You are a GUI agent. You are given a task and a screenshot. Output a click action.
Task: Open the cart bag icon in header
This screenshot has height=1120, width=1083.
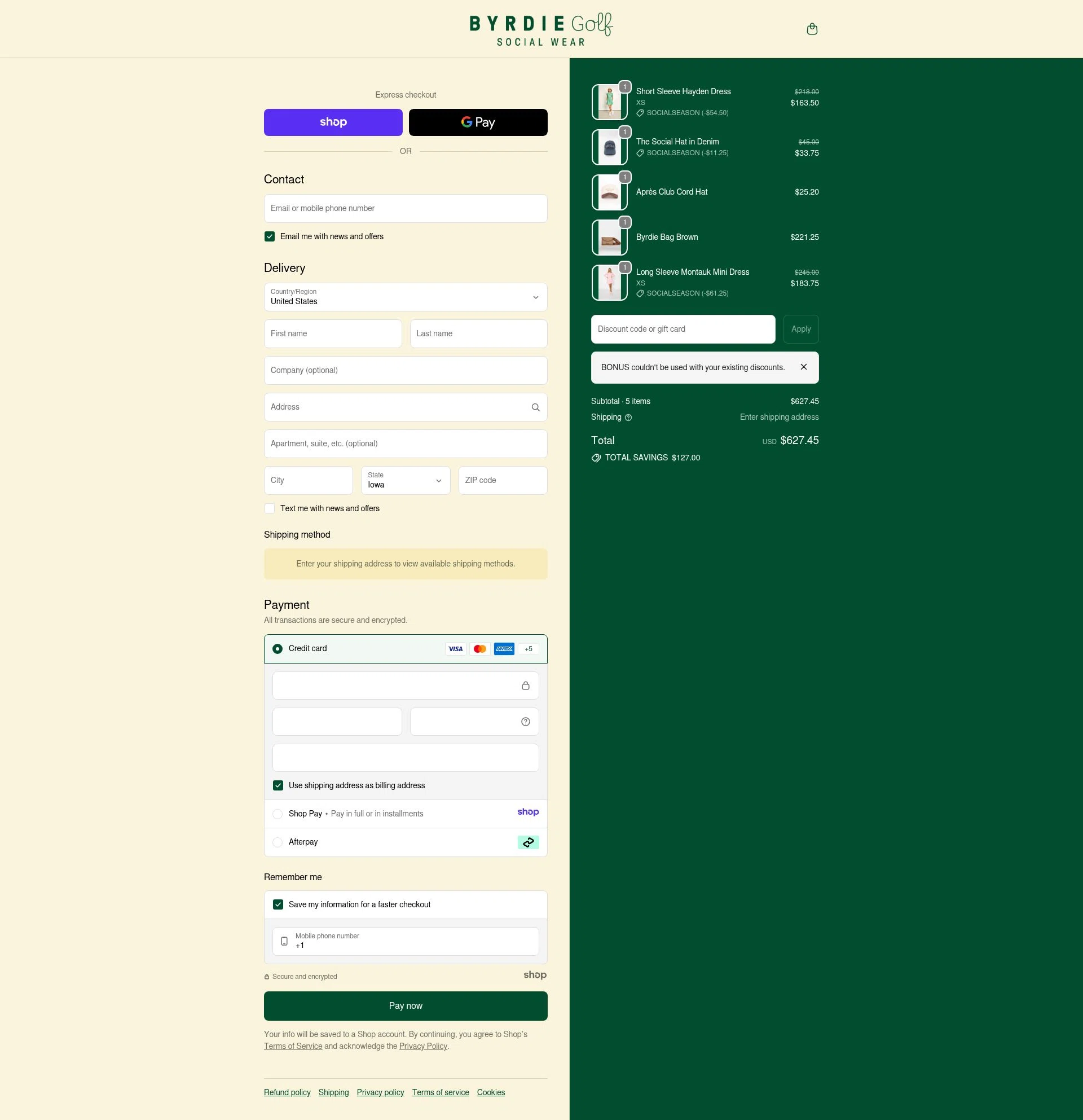click(812, 29)
